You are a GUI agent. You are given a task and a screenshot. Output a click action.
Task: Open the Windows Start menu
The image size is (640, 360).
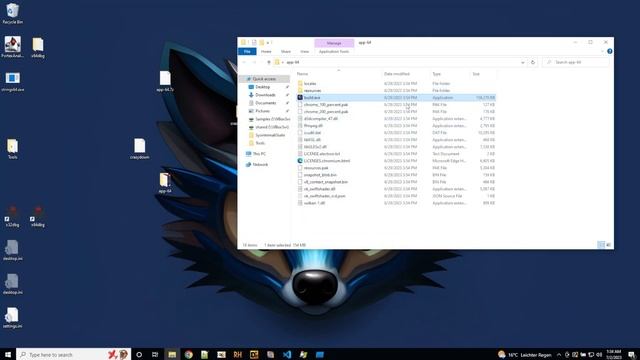8,354
